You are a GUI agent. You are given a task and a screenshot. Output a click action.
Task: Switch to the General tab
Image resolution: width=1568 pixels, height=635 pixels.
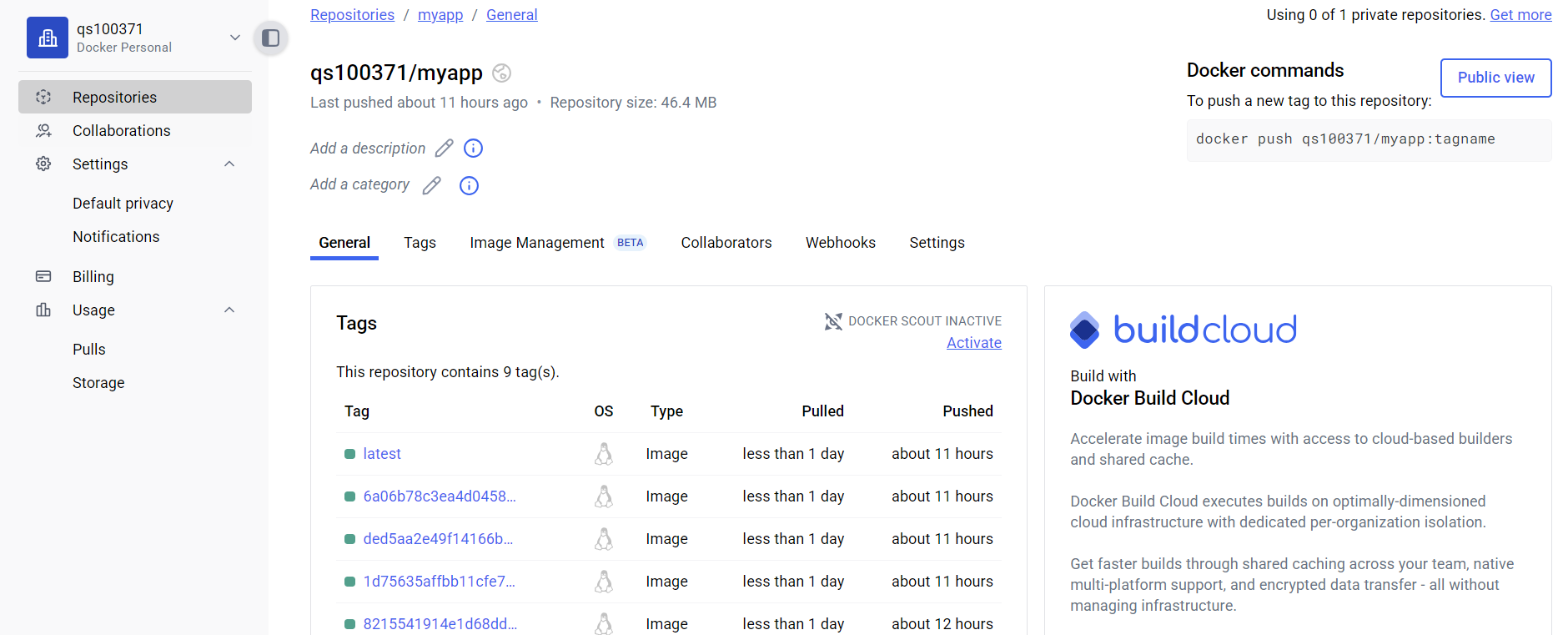click(x=344, y=243)
